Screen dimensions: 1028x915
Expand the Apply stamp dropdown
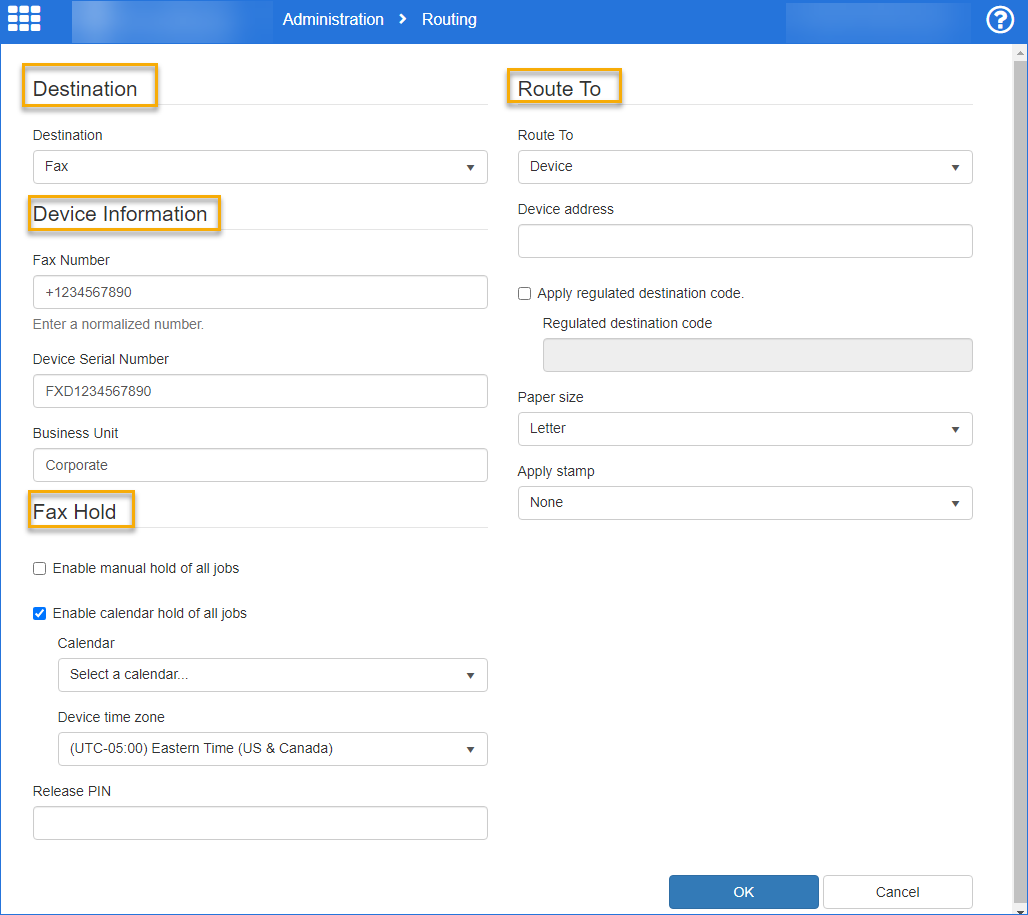coord(744,503)
